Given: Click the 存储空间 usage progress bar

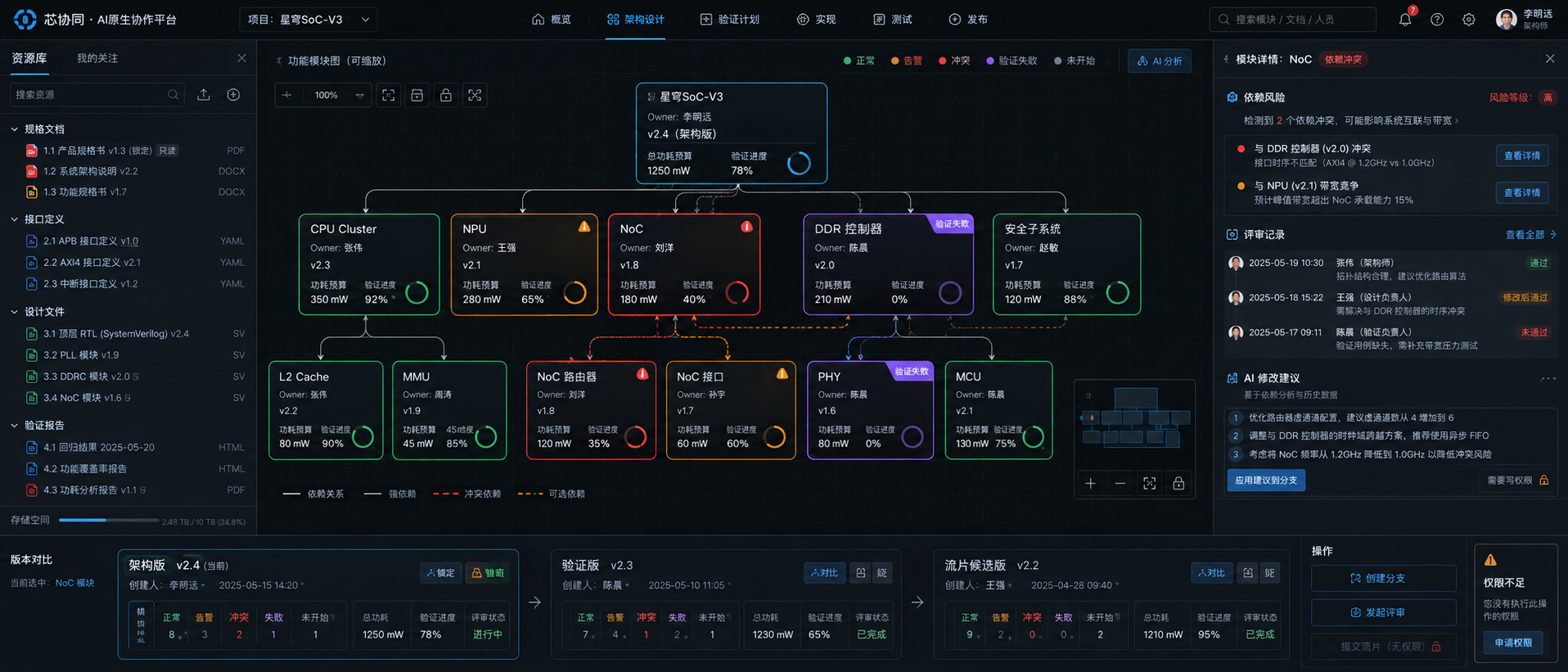Looking at the screenshot, I should point(109,521).
